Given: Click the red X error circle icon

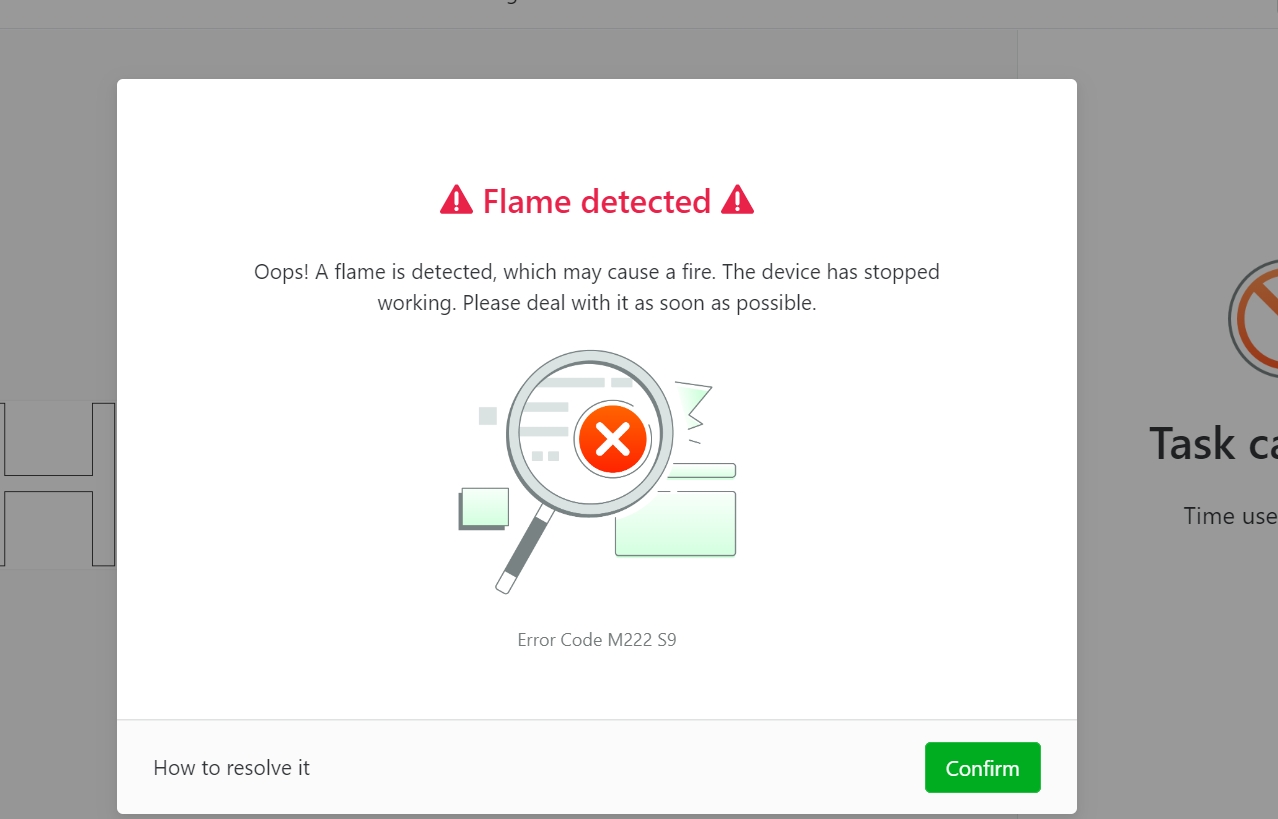Looking at the screenshot, I should point(612,438).
